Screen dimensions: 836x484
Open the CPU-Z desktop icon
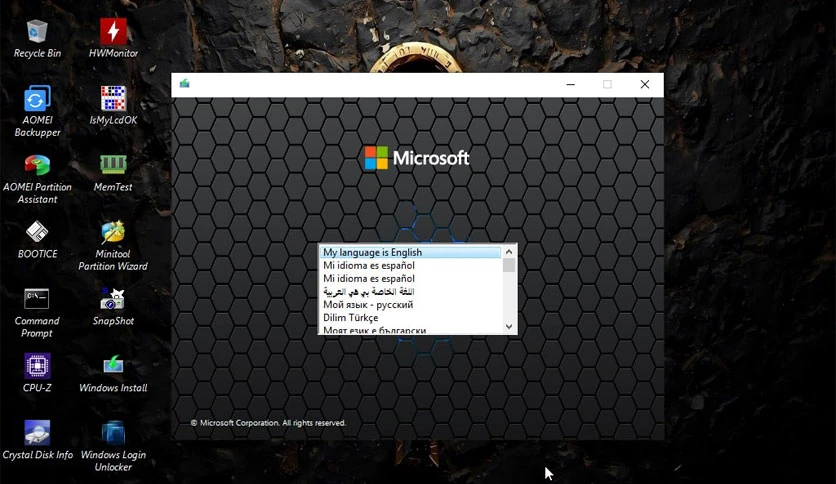tap(37, 373)
